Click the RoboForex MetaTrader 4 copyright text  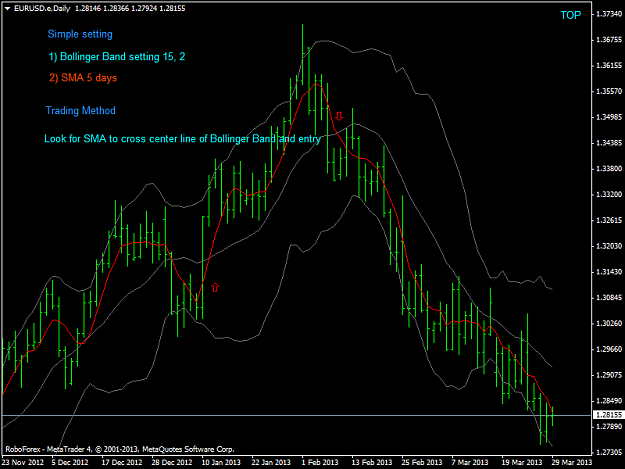(x=120, y=449)
